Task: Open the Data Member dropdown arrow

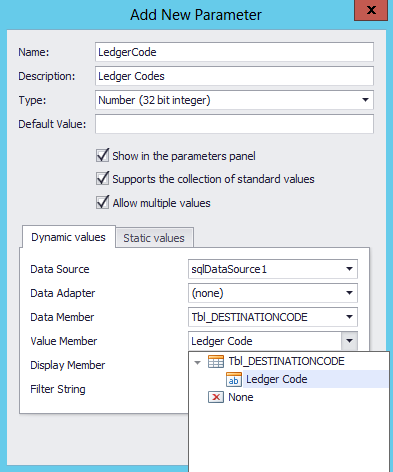Action: (x=349, y=317)
